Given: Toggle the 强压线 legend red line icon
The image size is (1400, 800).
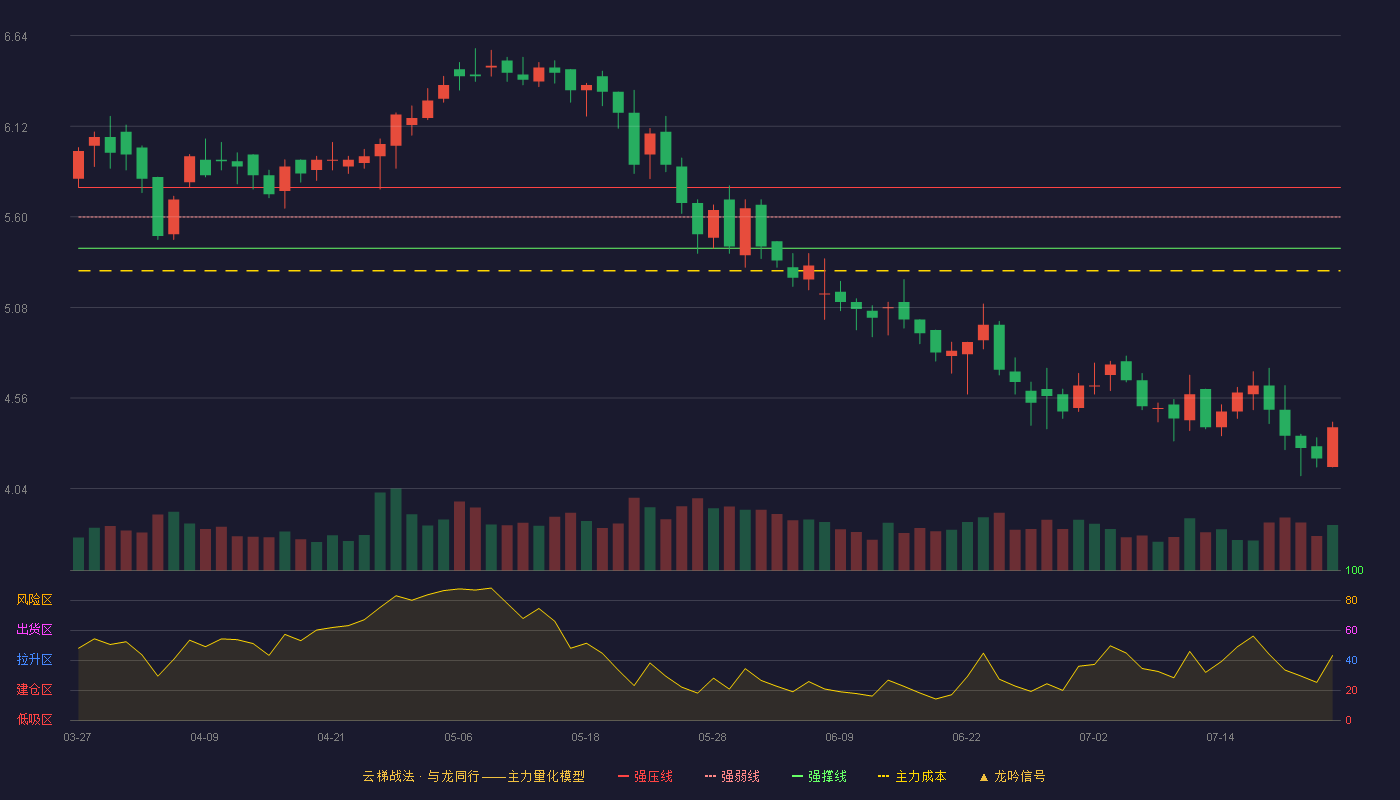Looking at the screenshot, I should [624, 776].
